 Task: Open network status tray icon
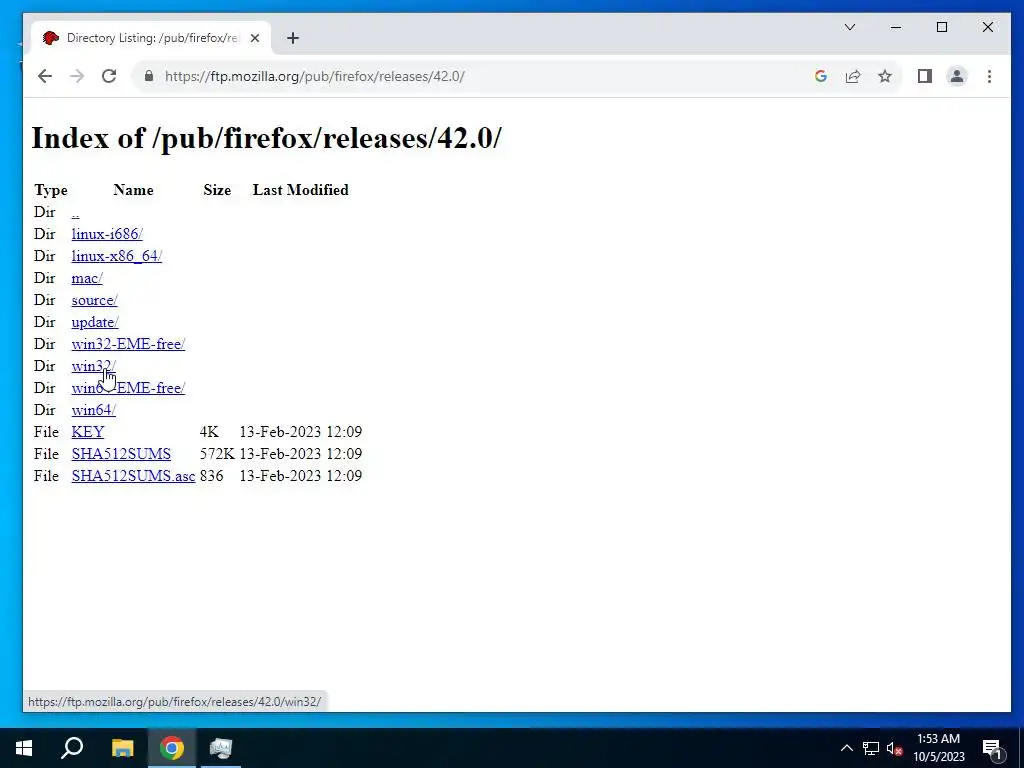[871, 748]
